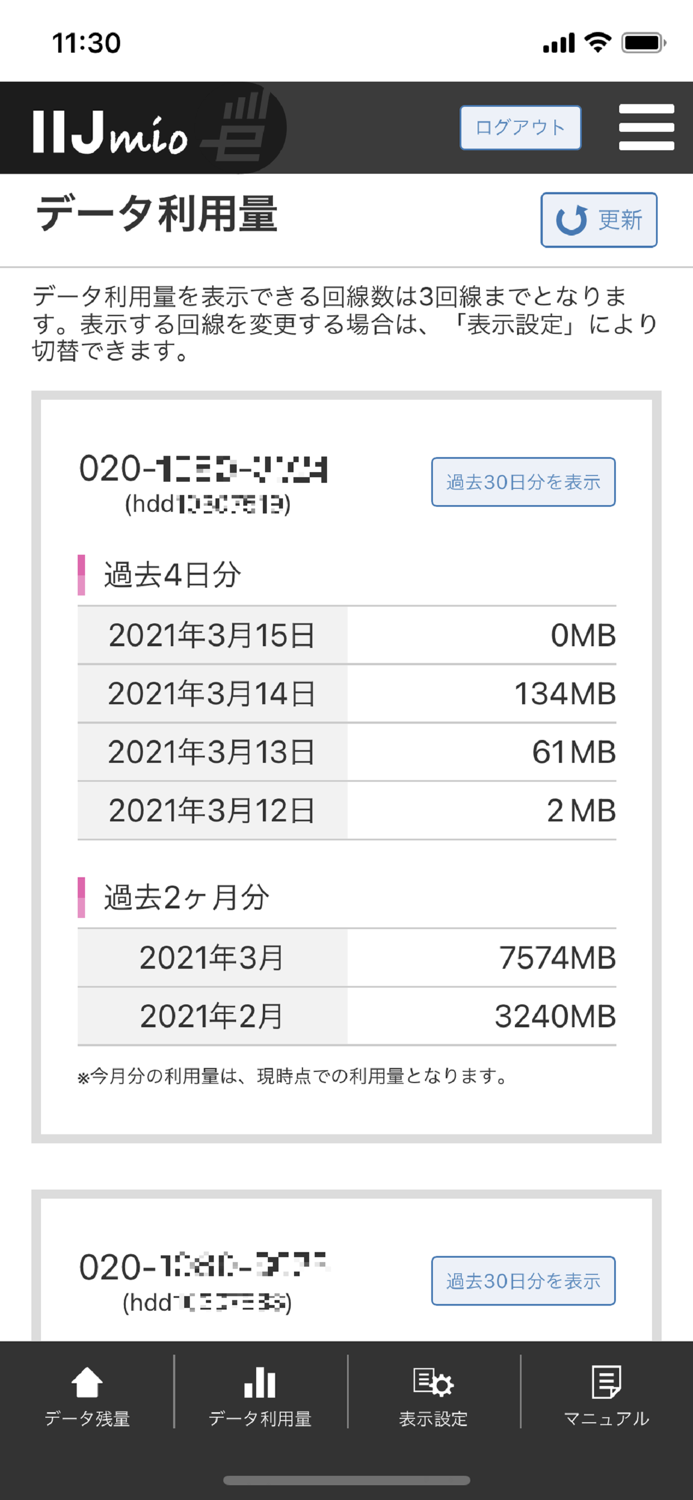
Task: Tap the pink bar icon next to 過去4日分
Action: (83, 575)
